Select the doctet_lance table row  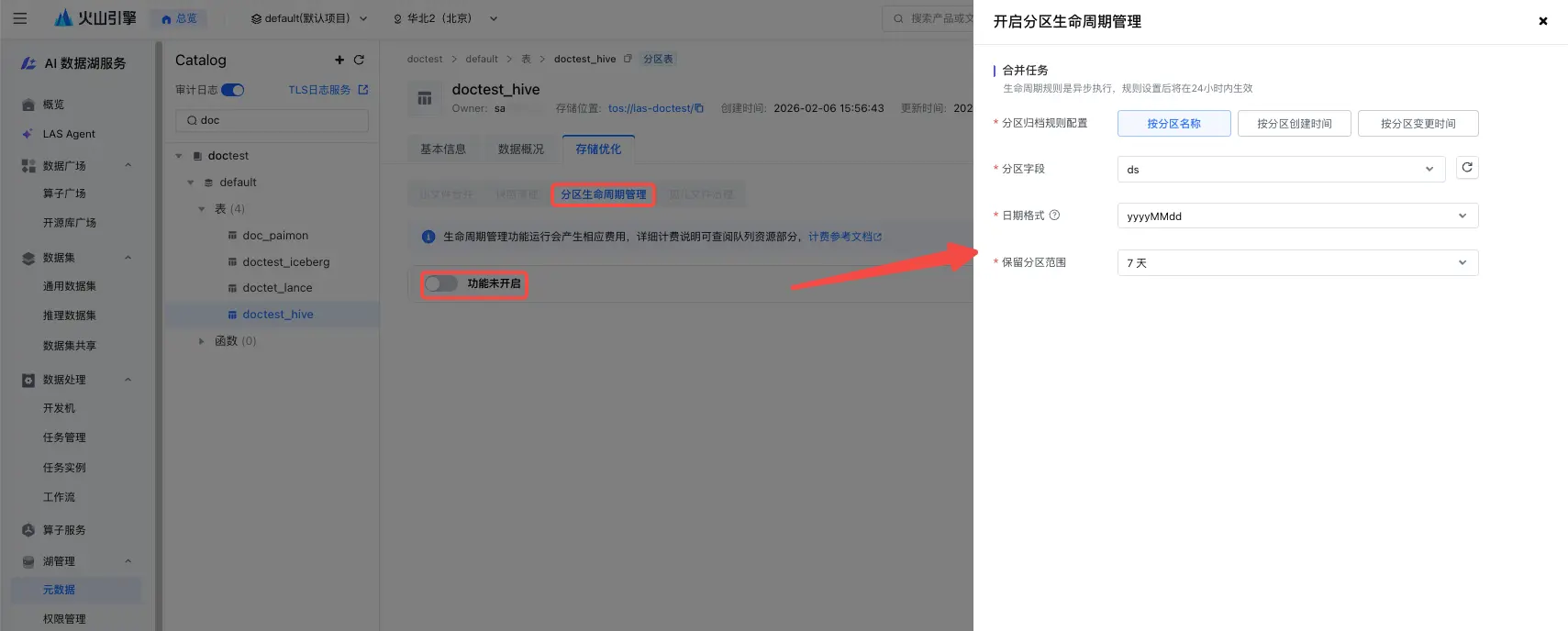[272, 288]
